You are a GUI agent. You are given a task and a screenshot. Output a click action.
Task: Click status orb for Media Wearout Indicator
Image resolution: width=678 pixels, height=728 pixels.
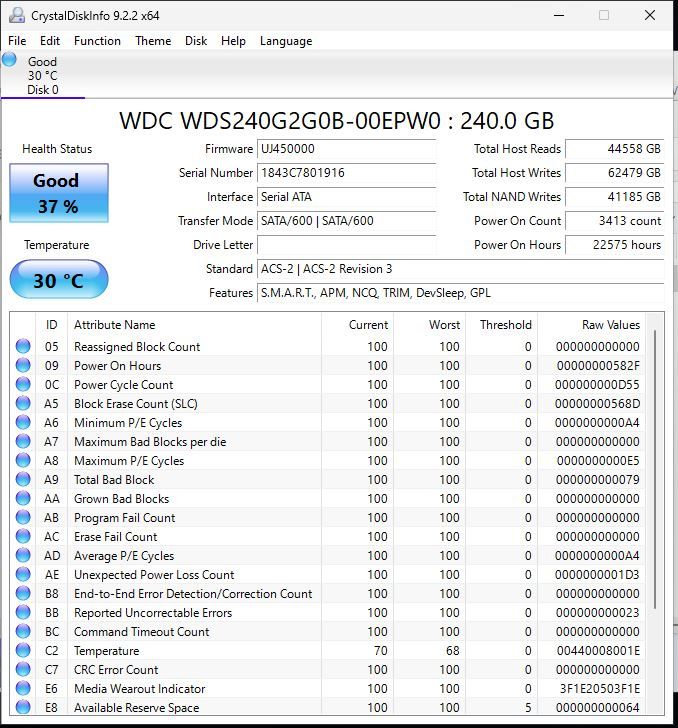click(x=23, y=689)
